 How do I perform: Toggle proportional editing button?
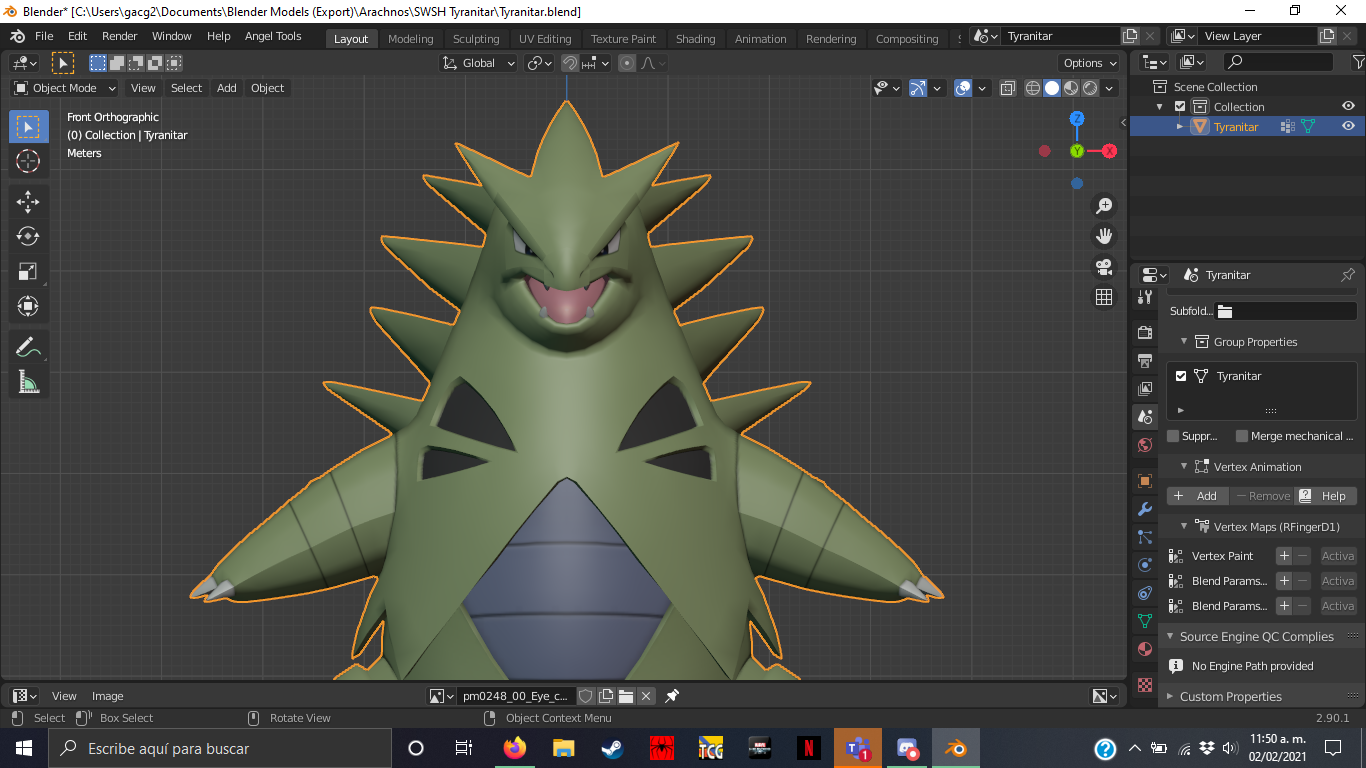coord(627,63)
